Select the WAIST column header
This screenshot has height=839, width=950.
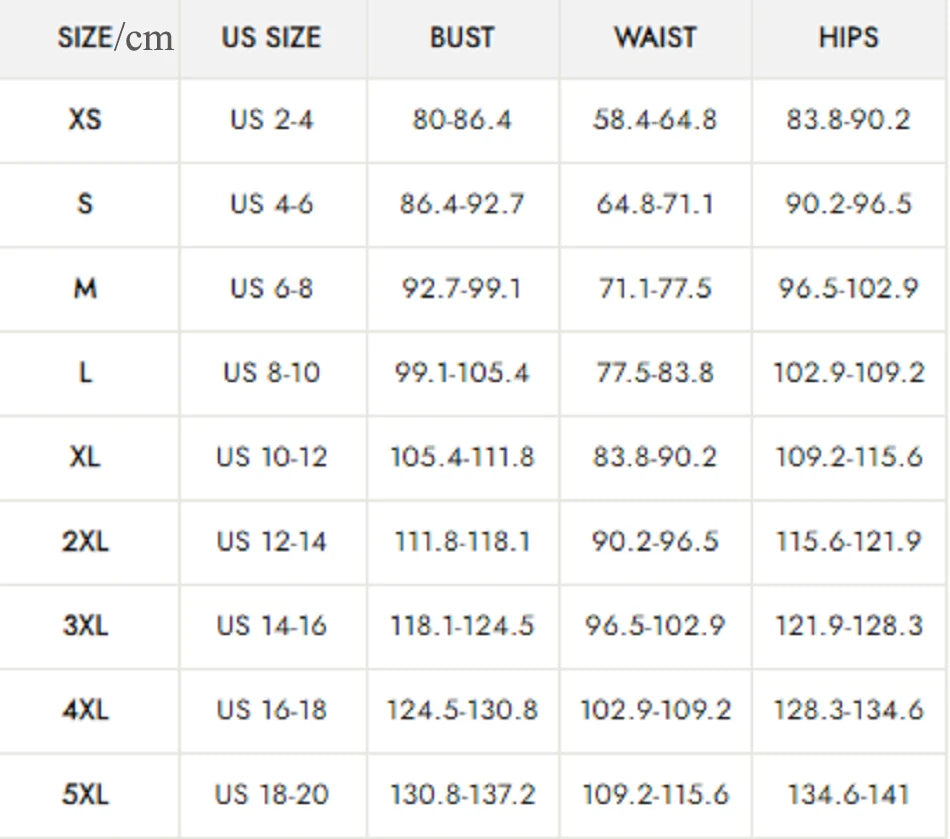click(x=655, y=38)
